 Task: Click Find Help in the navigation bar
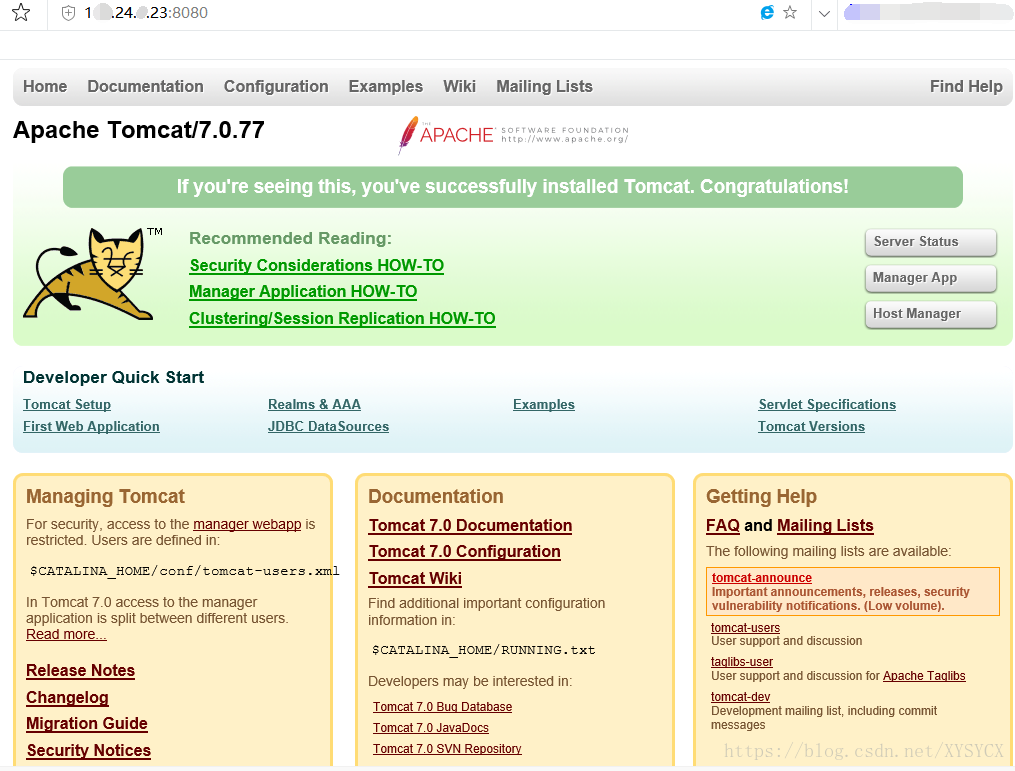point(966,86)
